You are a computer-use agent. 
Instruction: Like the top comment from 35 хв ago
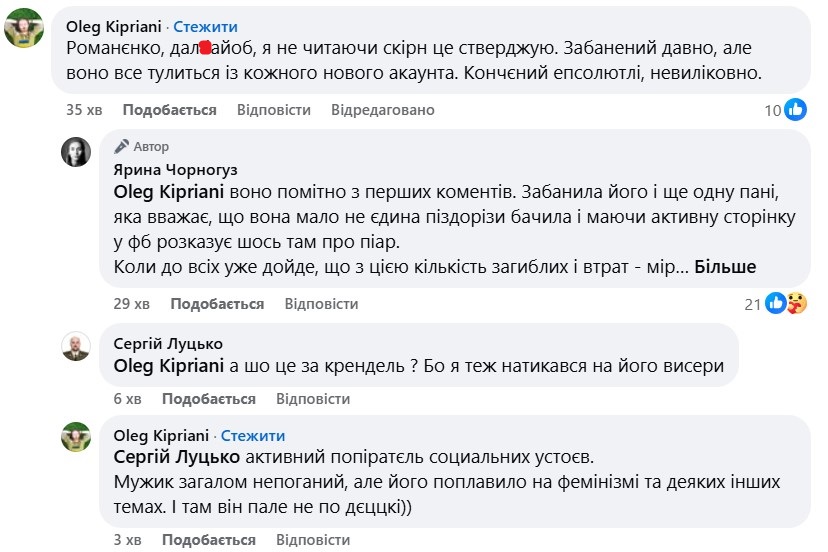[170, 110]
